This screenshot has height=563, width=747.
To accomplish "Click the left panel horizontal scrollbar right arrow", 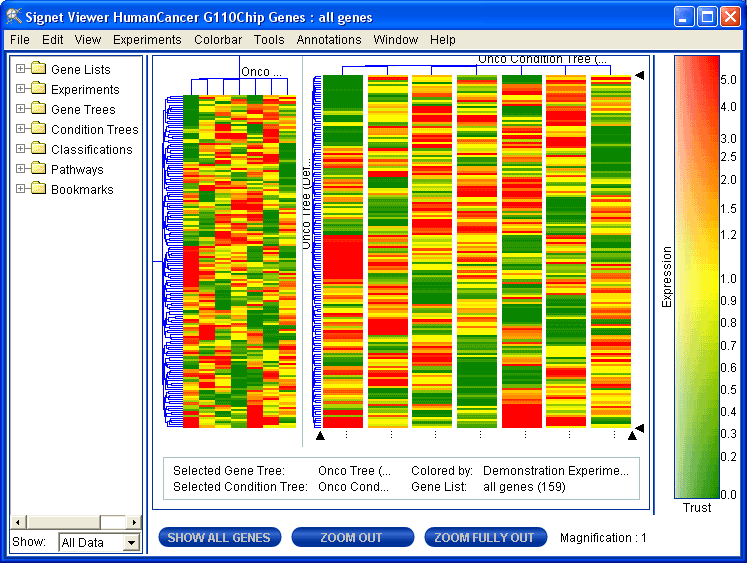I will click(x=134, y=522).
